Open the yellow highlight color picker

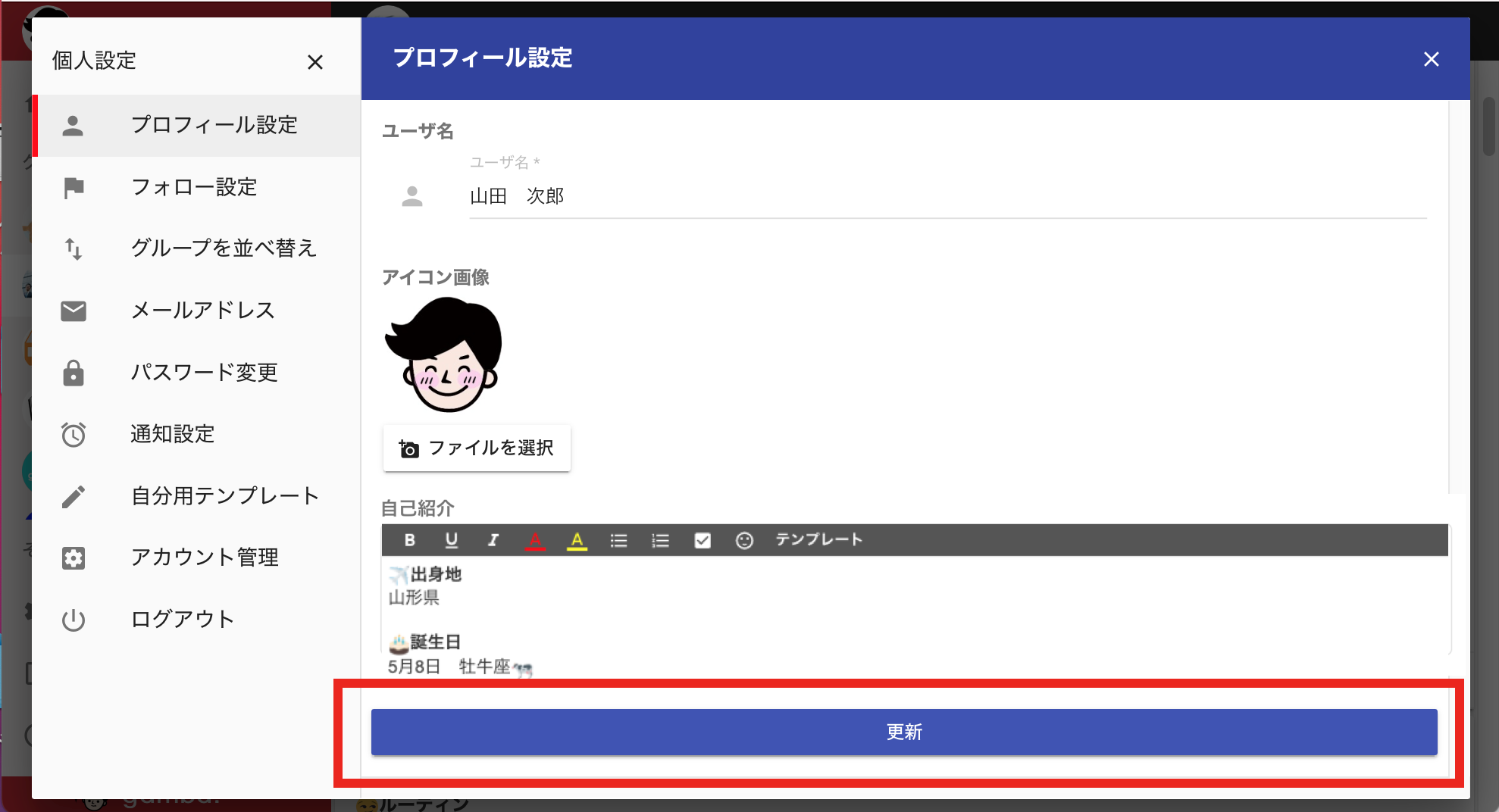click(x=577, y=540)
